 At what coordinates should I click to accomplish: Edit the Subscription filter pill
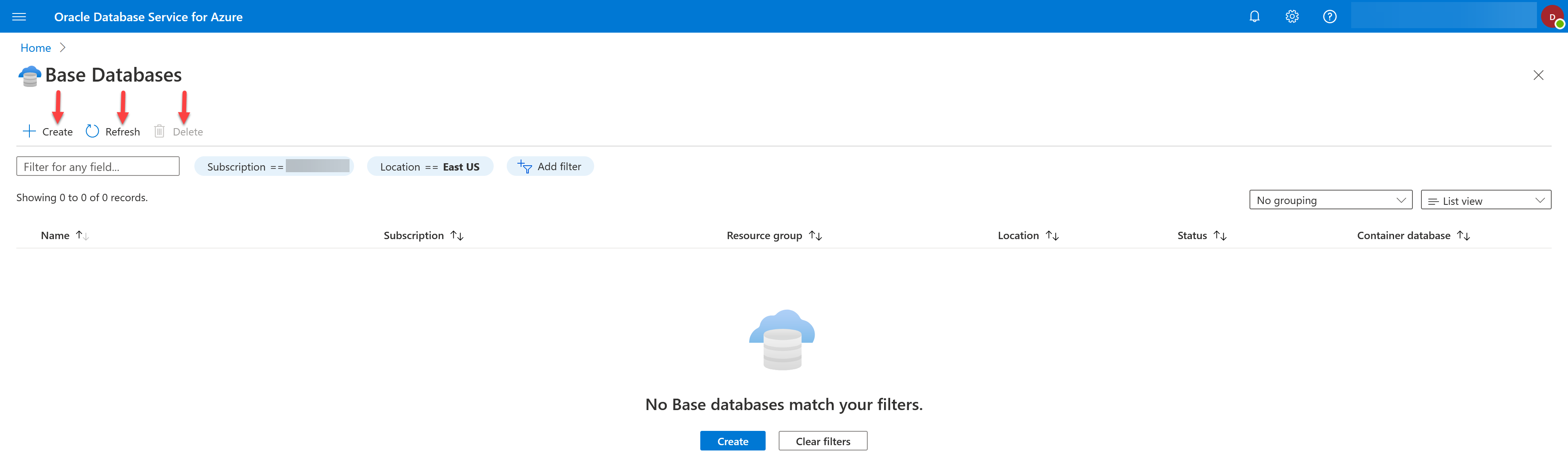tap(274, 166)
